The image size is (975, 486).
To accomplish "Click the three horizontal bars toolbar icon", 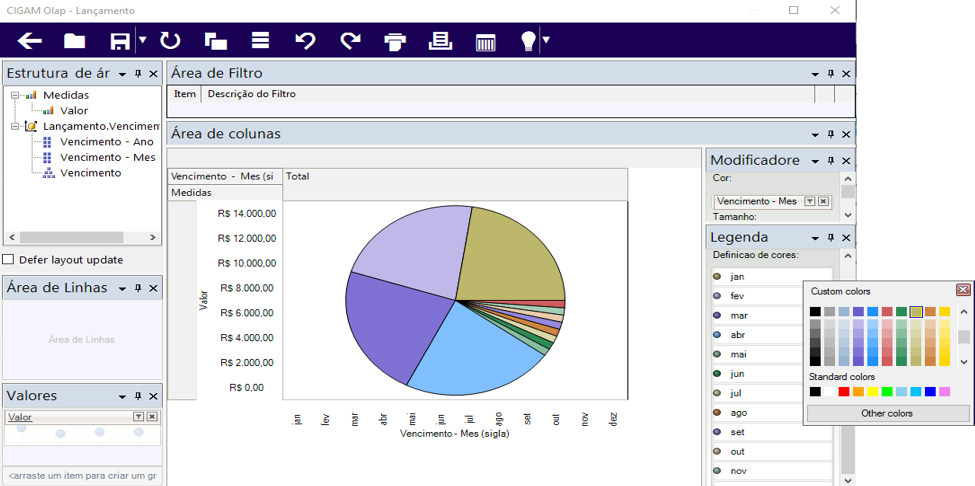I will [261, 40].
